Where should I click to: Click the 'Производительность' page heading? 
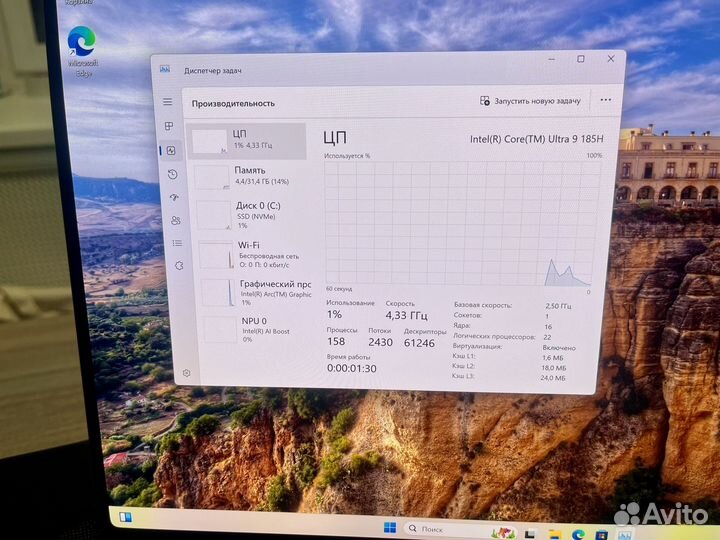233,103
